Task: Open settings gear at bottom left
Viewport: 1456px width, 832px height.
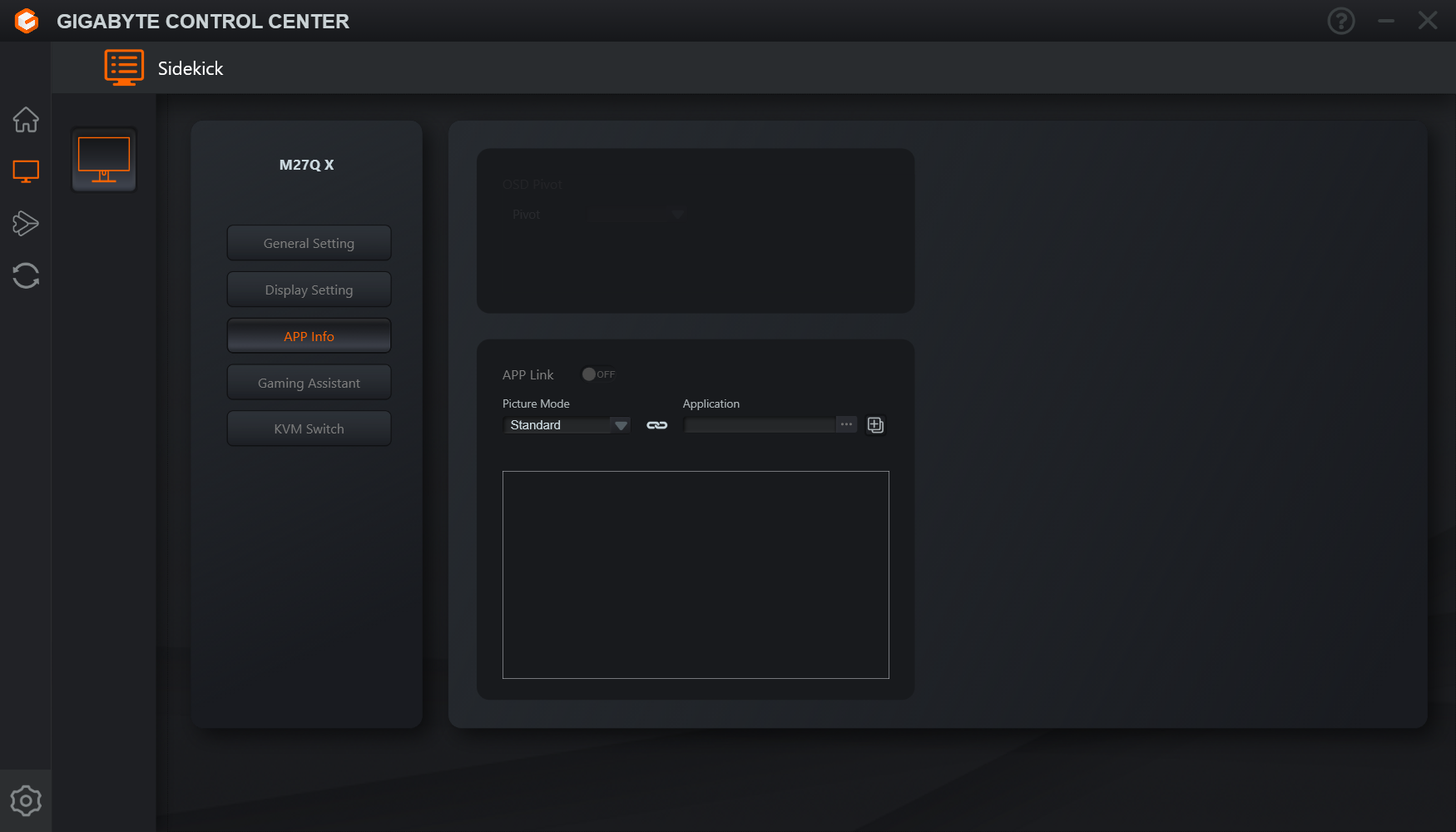Action: pos(26,800)
